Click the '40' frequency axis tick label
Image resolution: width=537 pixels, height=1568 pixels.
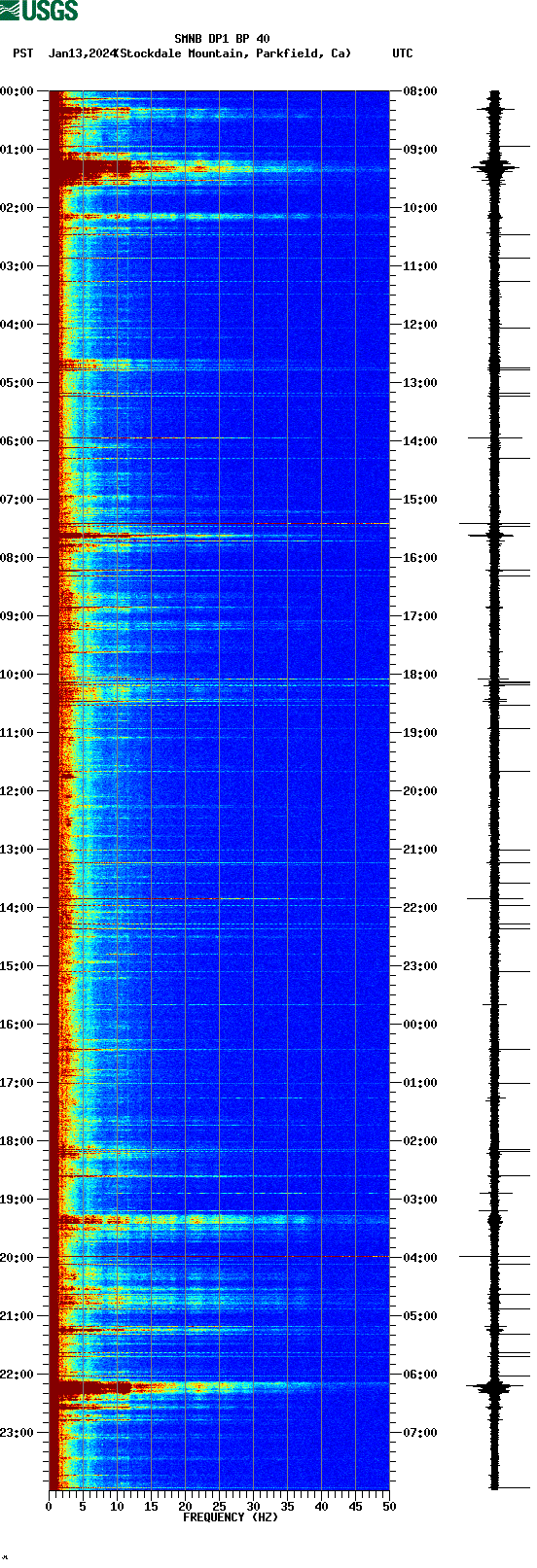tap(321, 1507)
